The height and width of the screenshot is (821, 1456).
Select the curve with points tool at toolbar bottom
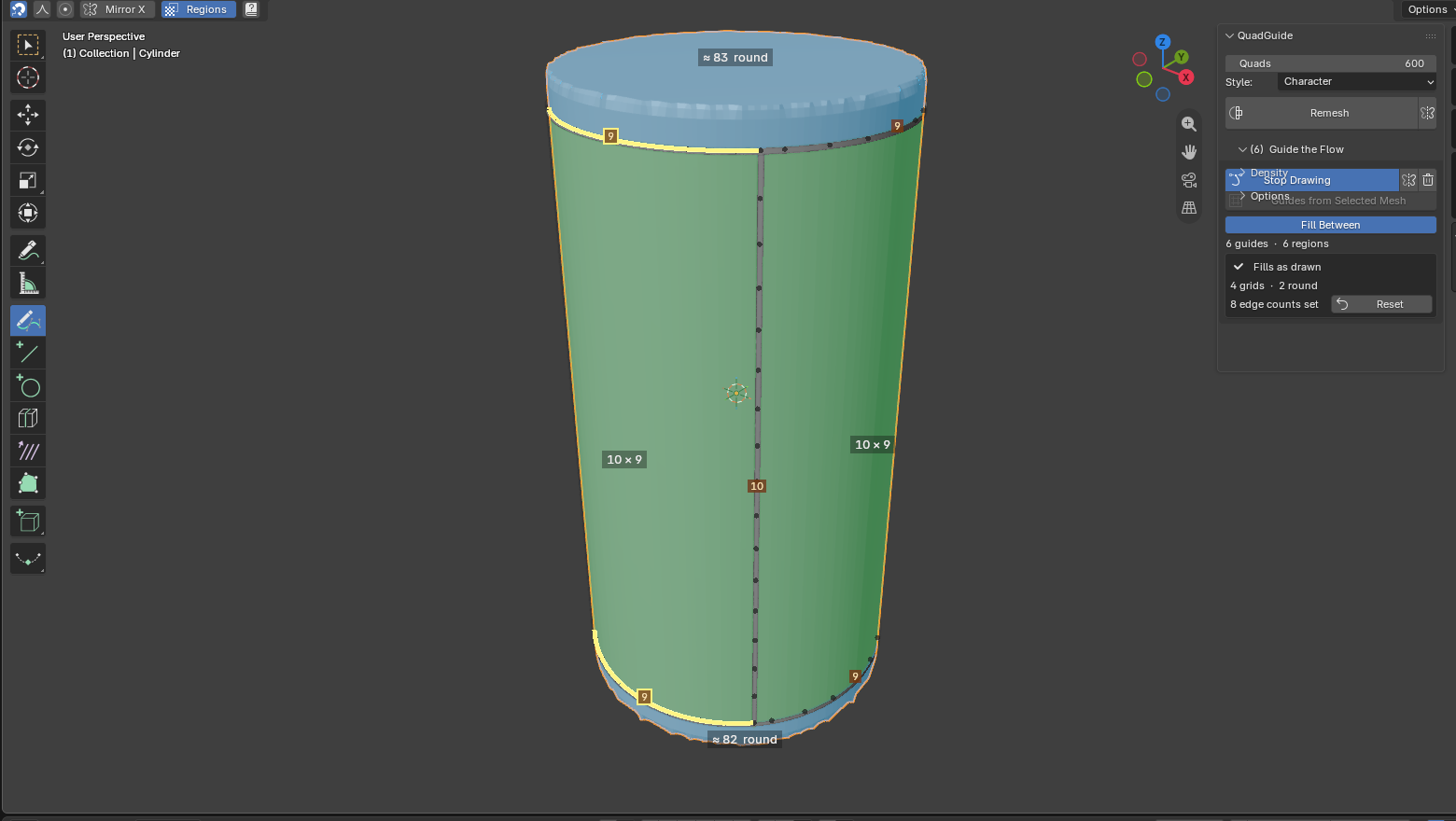tap(28, 559)
